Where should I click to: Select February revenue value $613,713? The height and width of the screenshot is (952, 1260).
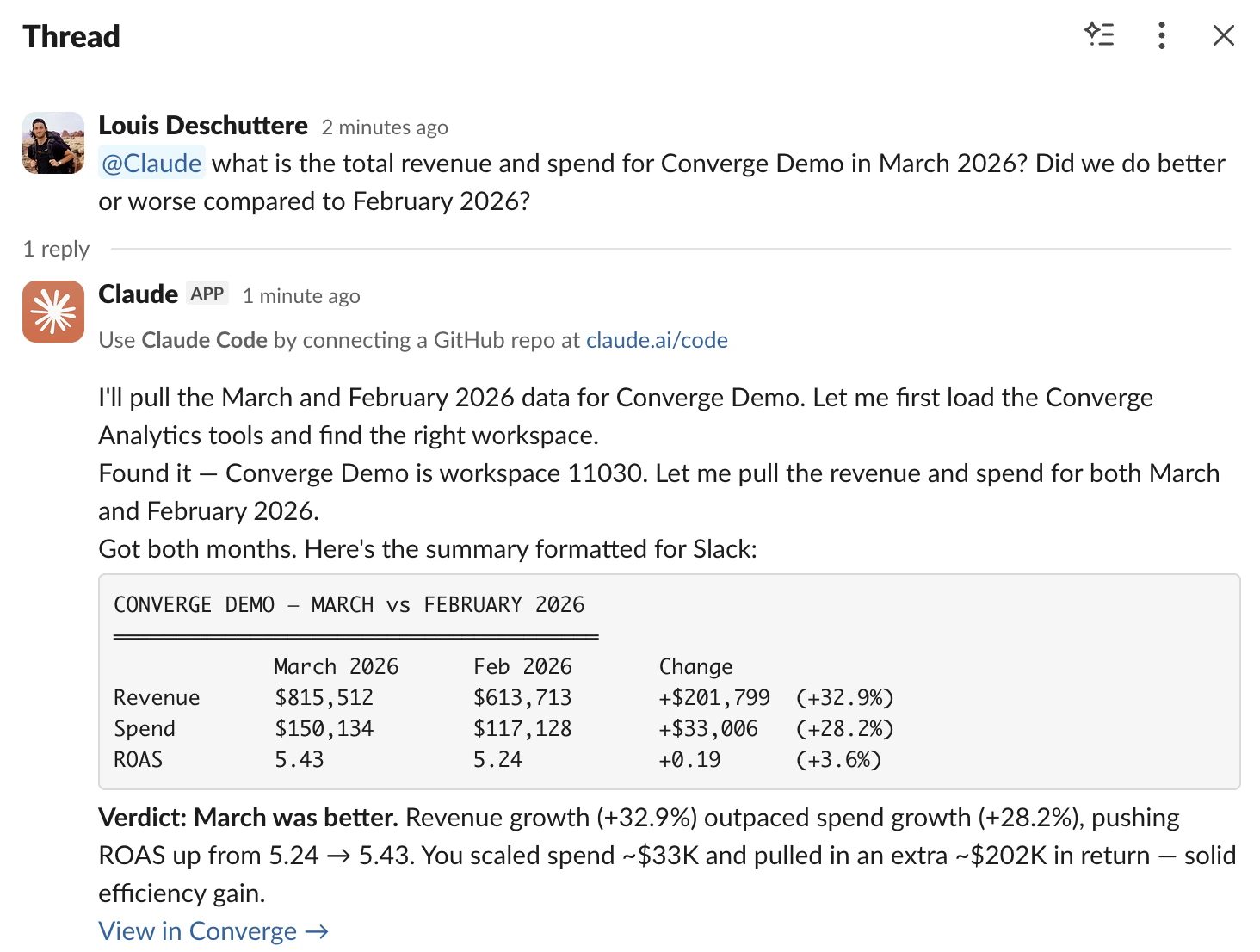(x=522, y=698)
